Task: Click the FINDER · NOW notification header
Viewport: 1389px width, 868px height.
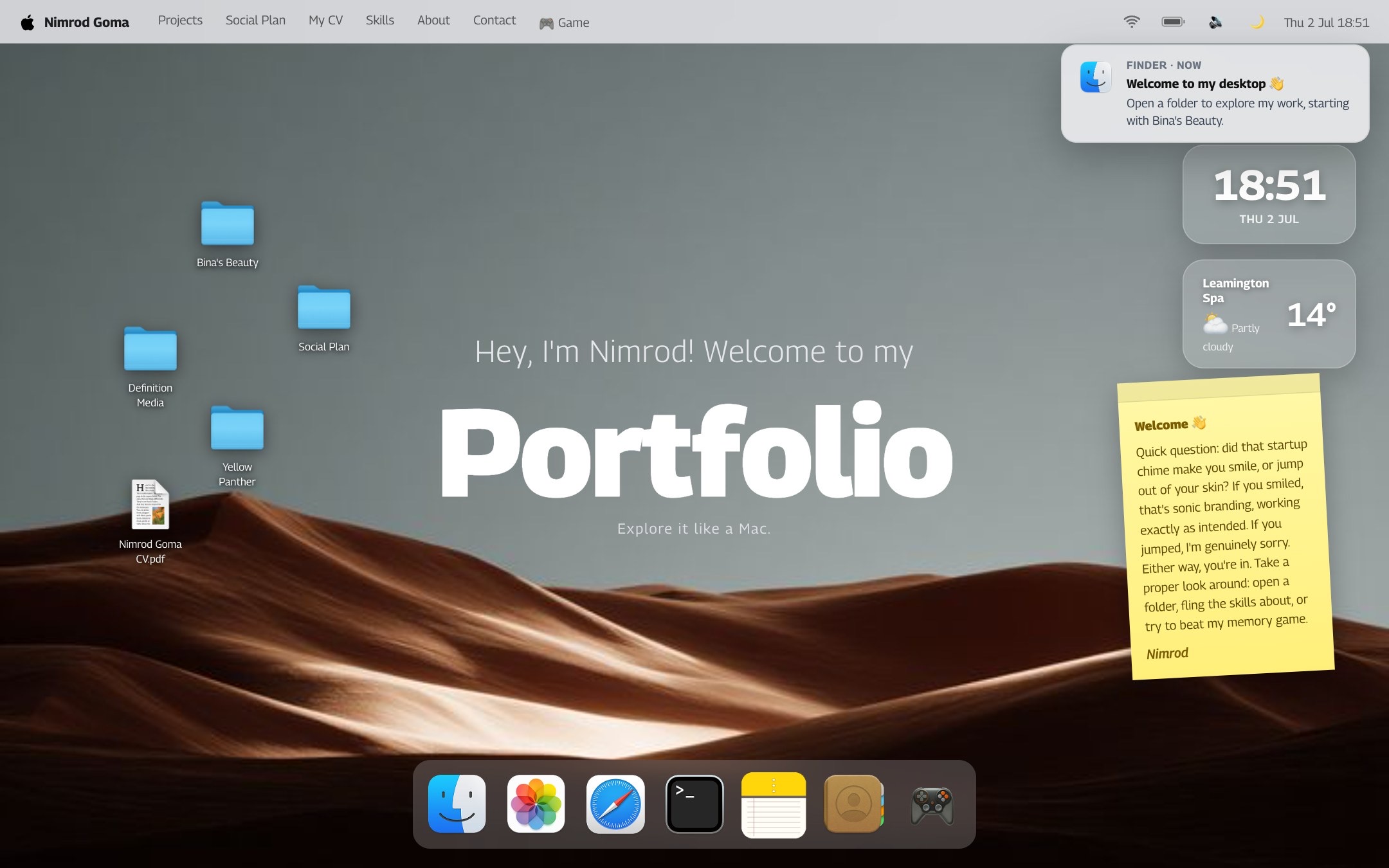Action: (x=1164, y=65)
